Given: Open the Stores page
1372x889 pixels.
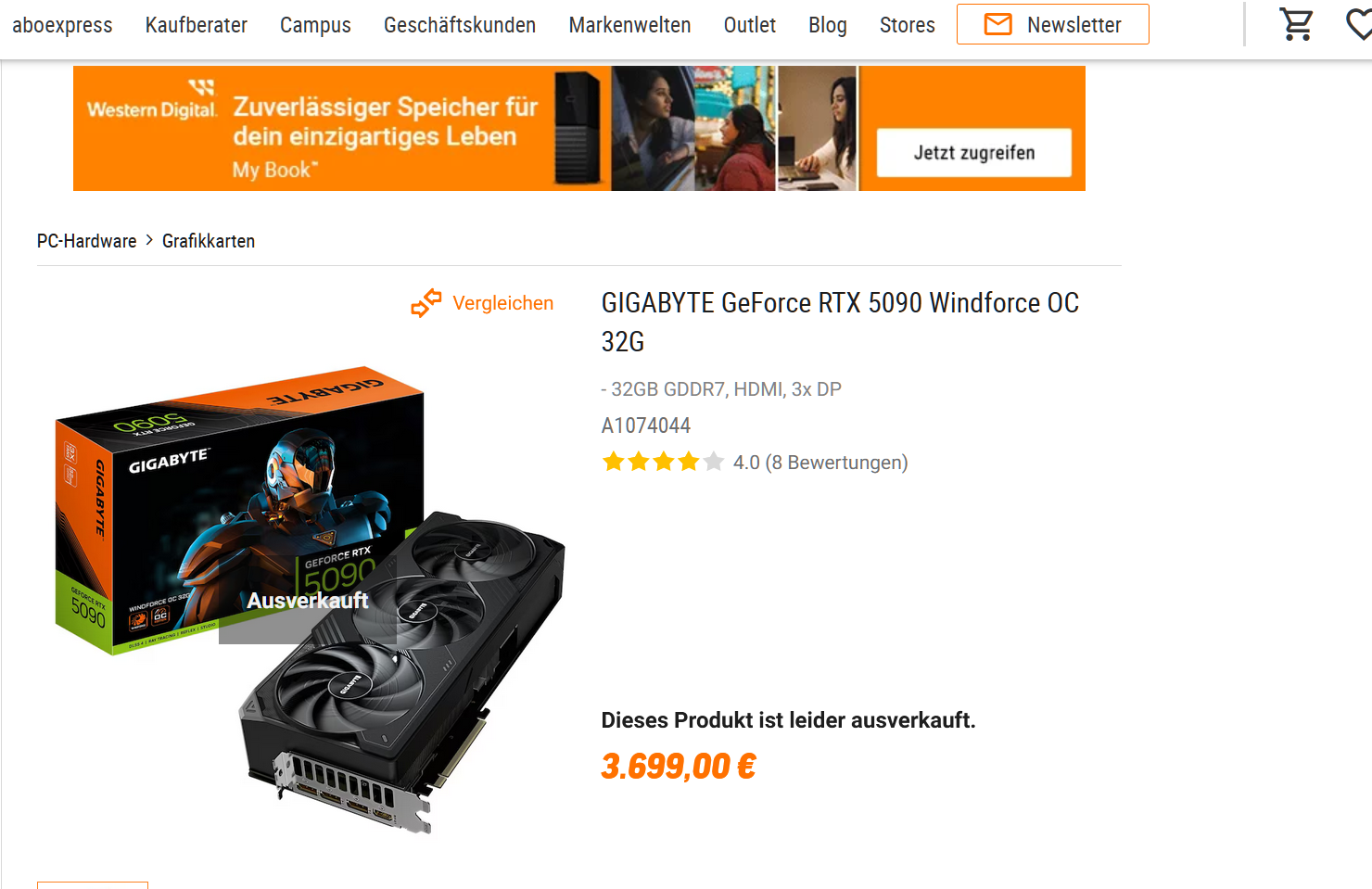Looking at the screenshot, I should (x=908, y=25).
